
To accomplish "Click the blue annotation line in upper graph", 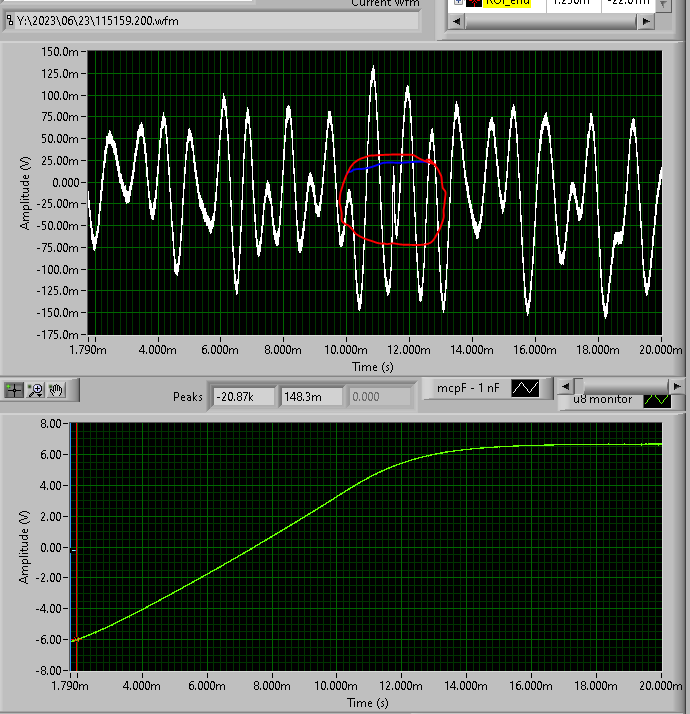I will [x=390, y=164].
